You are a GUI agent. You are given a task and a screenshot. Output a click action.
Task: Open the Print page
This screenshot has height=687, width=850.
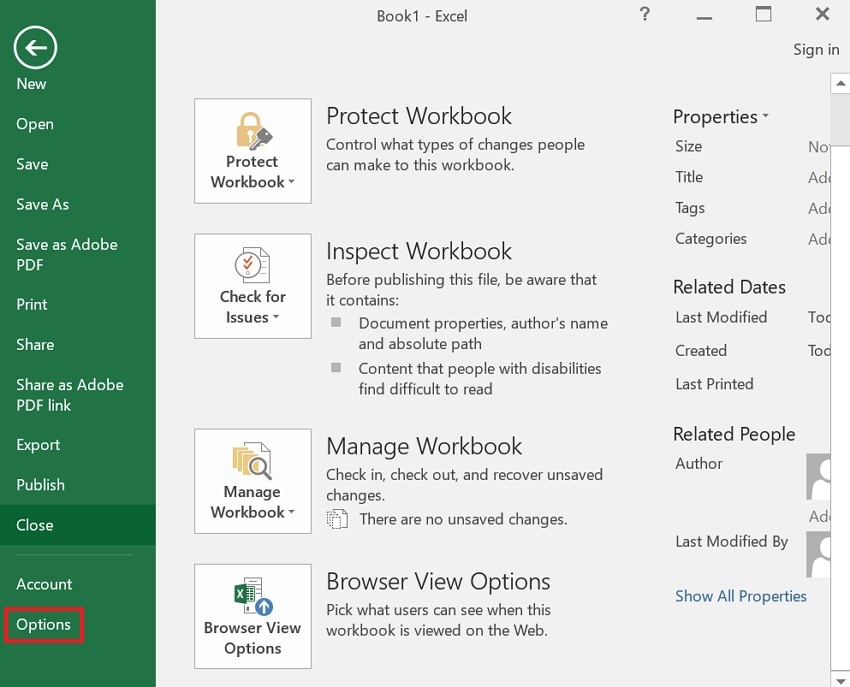click(x=31, y=304)
